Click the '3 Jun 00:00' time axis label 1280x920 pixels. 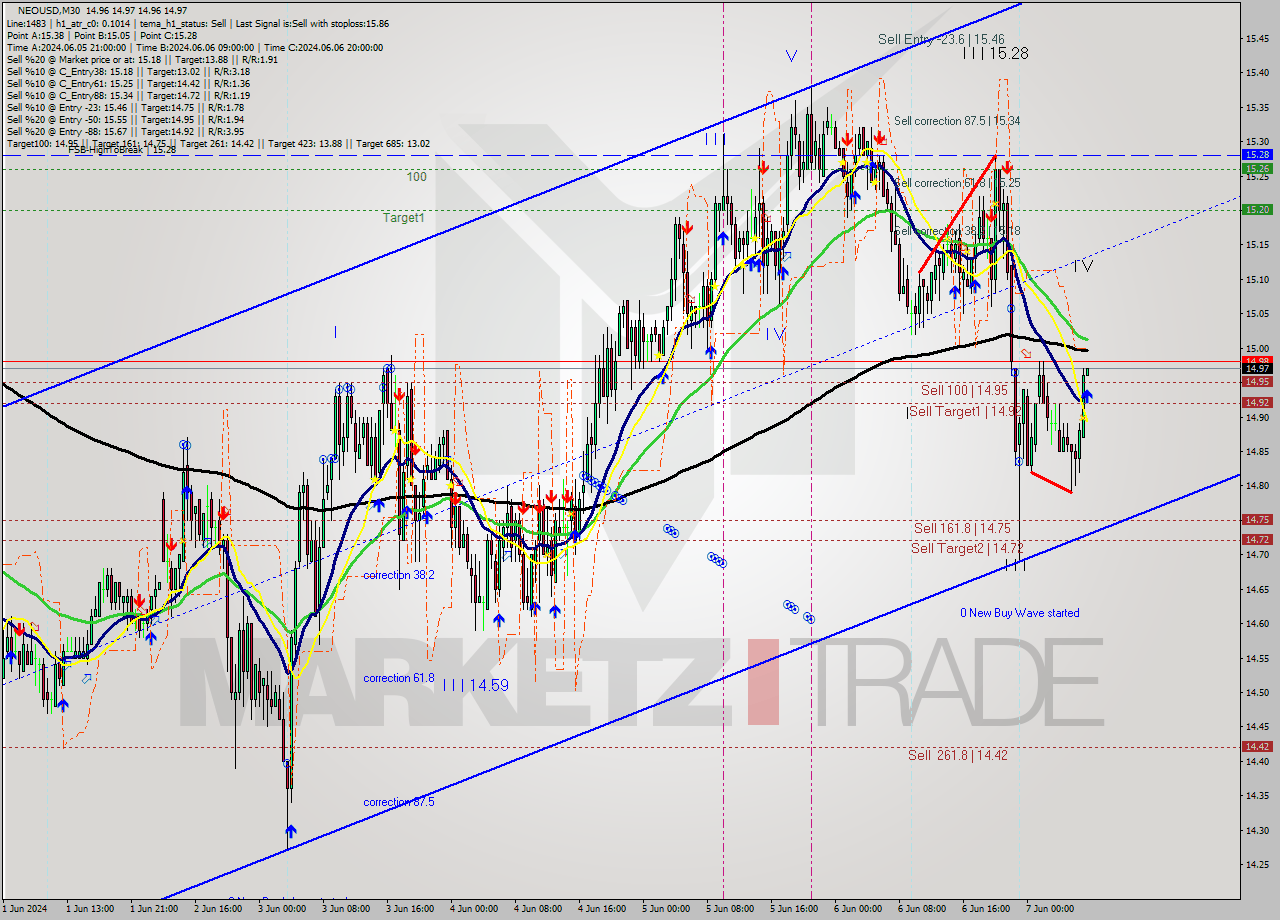282,909
